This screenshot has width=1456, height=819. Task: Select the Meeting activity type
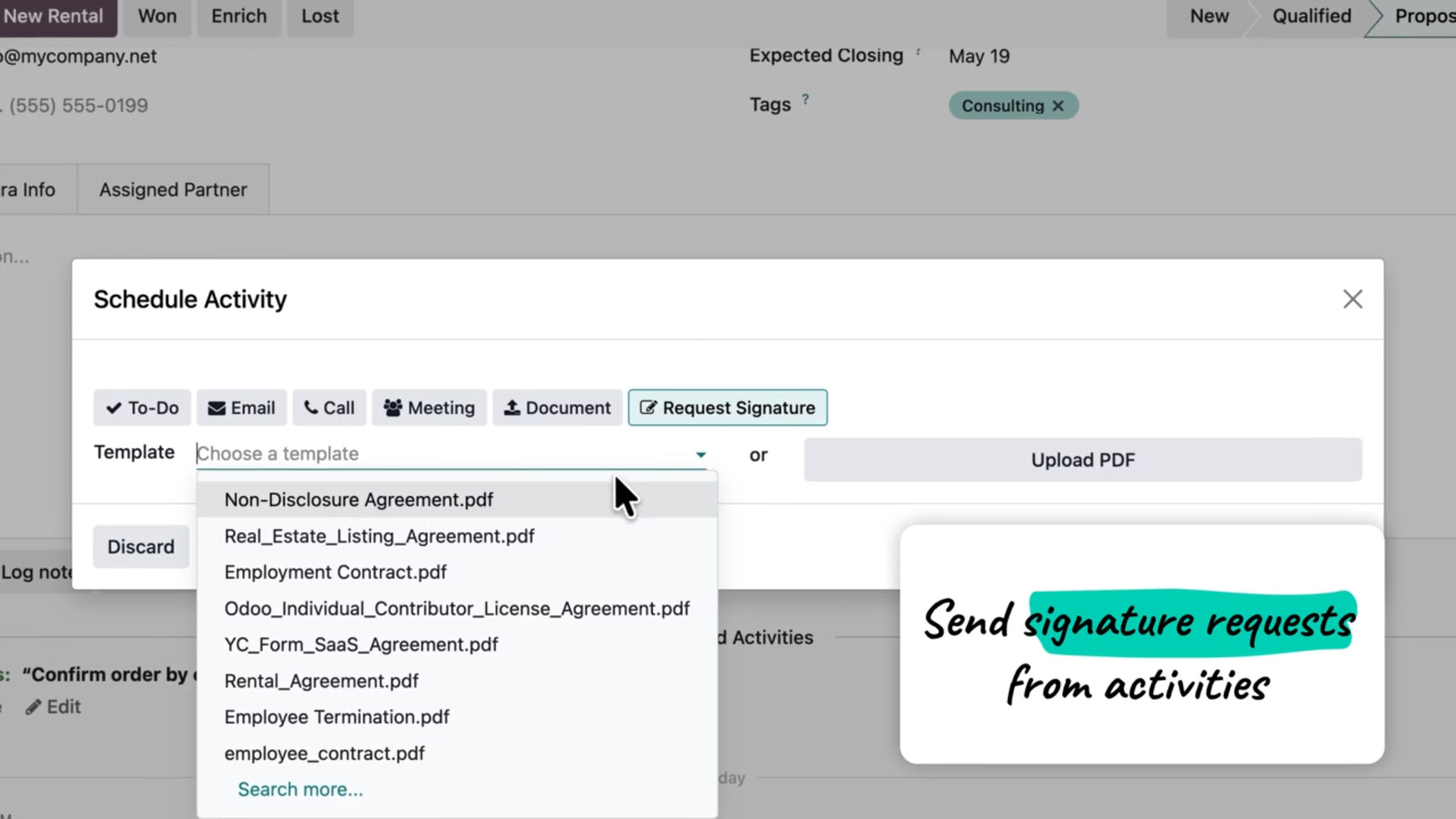tap(429, 407)
